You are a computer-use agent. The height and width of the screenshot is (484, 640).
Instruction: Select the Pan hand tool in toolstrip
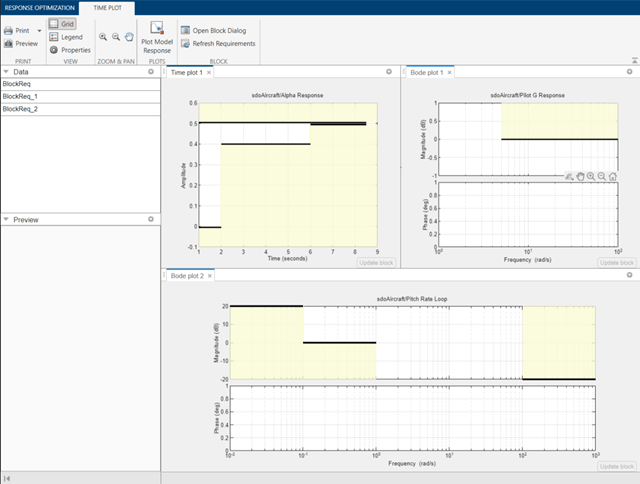coord(130,36)
